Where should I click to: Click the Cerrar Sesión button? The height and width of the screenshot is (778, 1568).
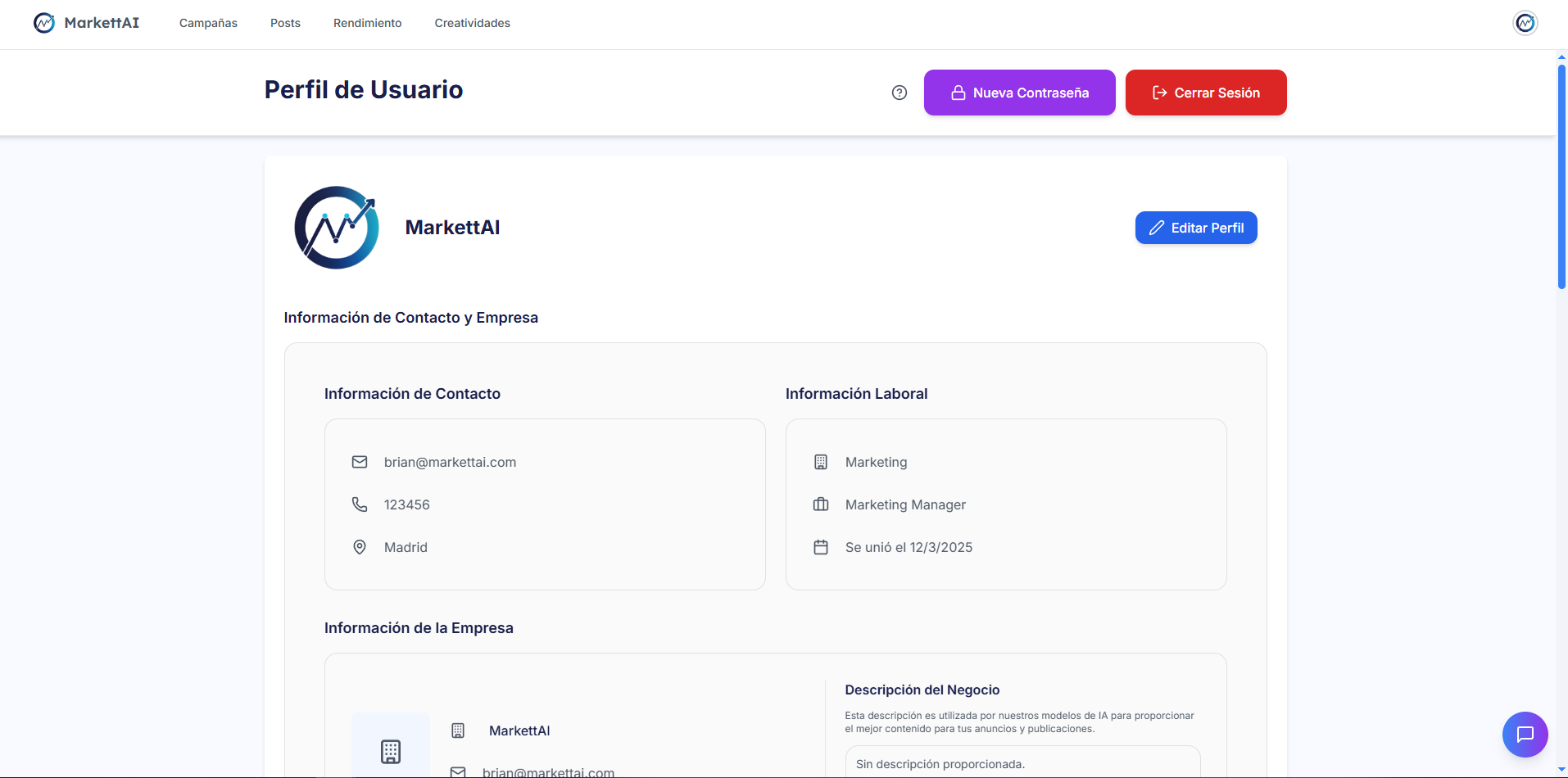(x=1205, y=93)
